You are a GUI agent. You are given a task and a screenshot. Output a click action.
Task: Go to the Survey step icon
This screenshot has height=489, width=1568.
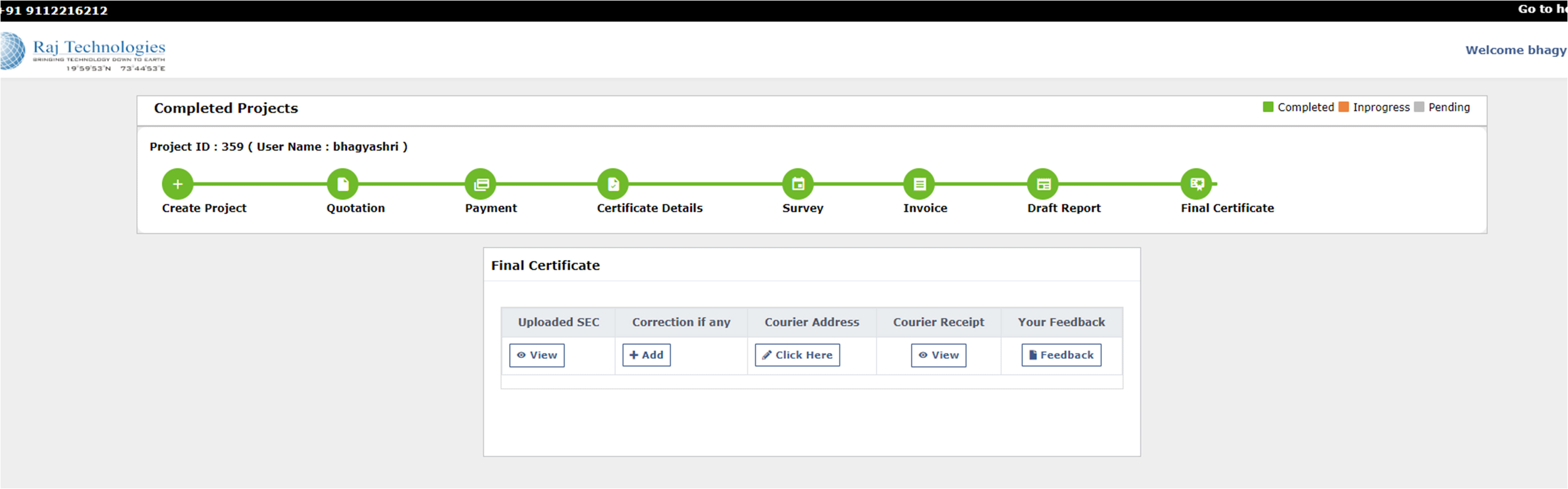click(x=798, y=184)
